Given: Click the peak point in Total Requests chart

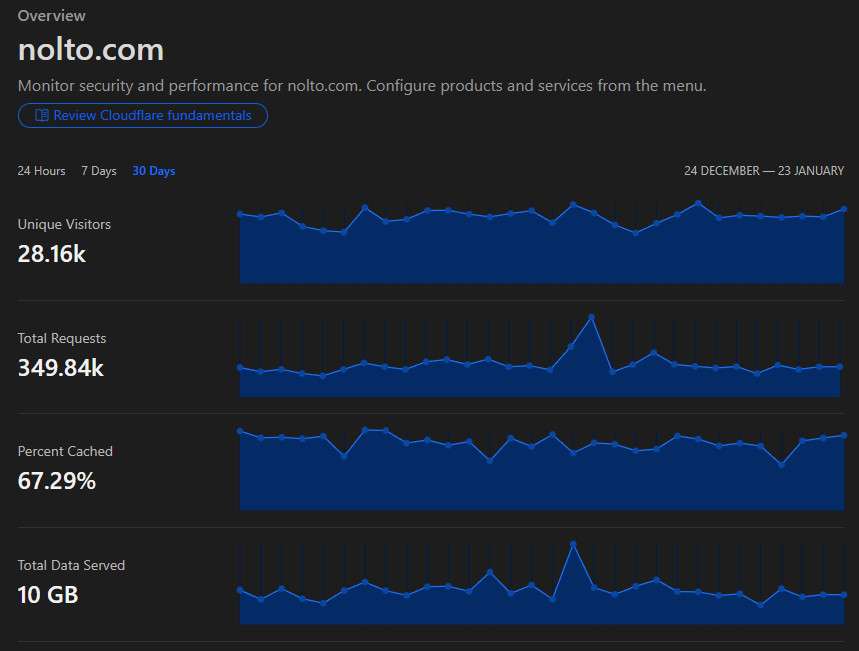Looking at the screenshot, I should (x=592, y=317).
